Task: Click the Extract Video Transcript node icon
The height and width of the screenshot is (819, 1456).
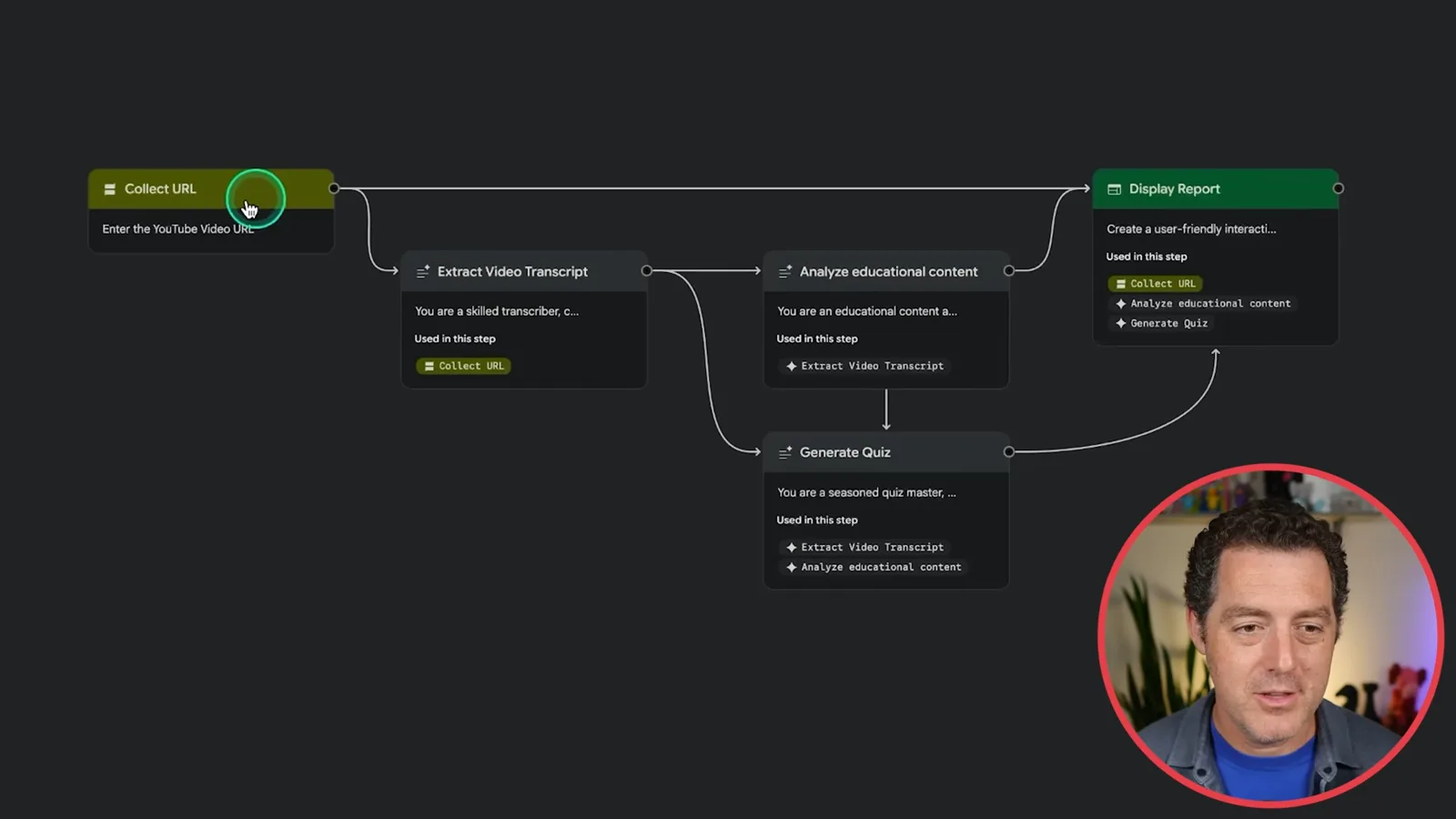Action: pyautogui.click(x=423, y=271)
